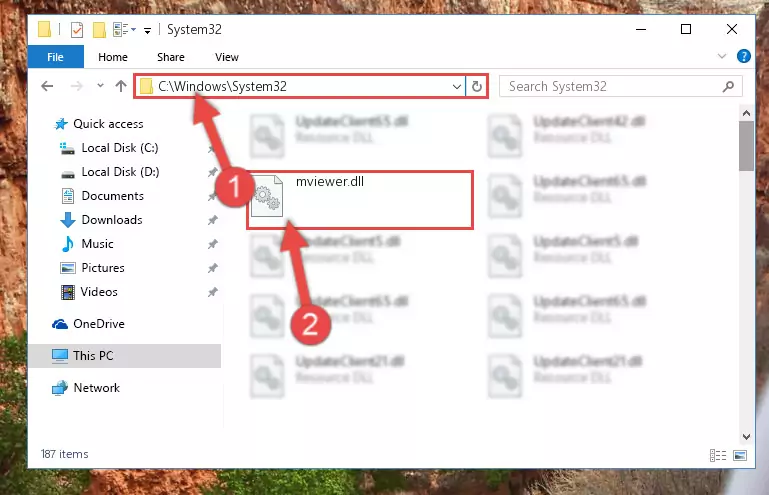Switch to the Home ribbon tab
Screen dimensions: 769x495
[x=113, y=57]
